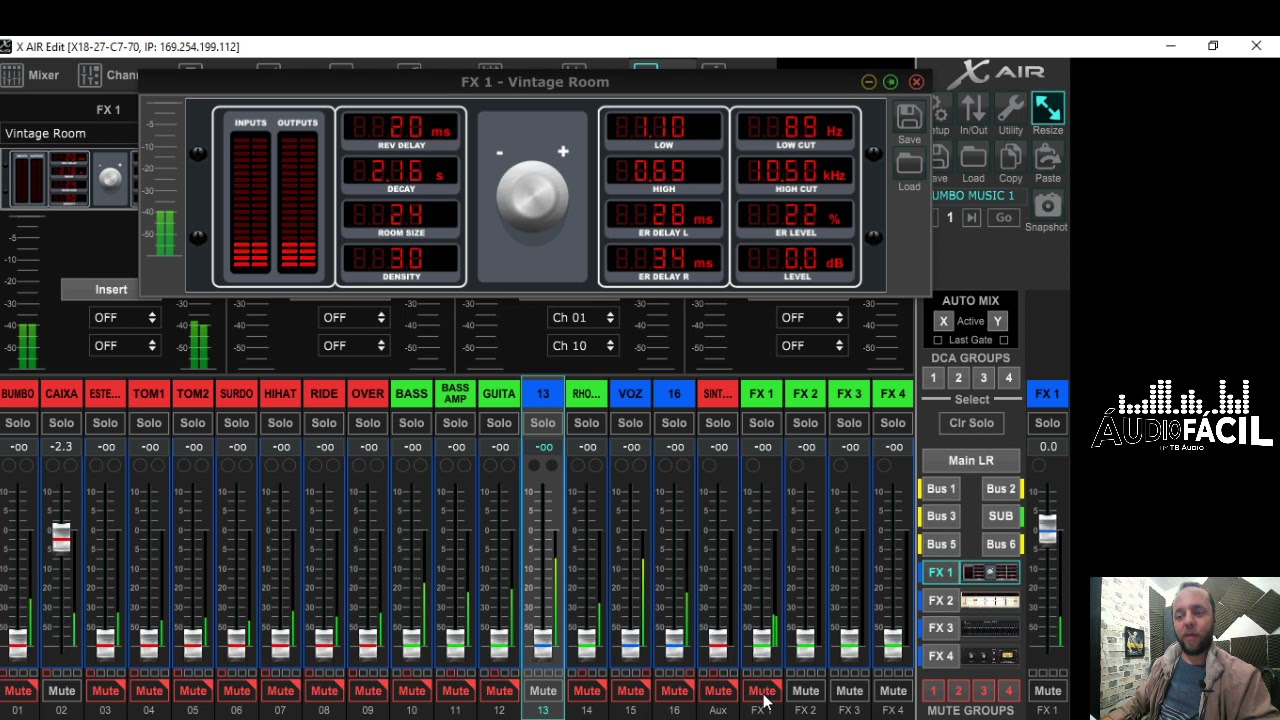1280x720 pixels.
Task: Open the In/Out routing icon
Action: click(973, 108)
